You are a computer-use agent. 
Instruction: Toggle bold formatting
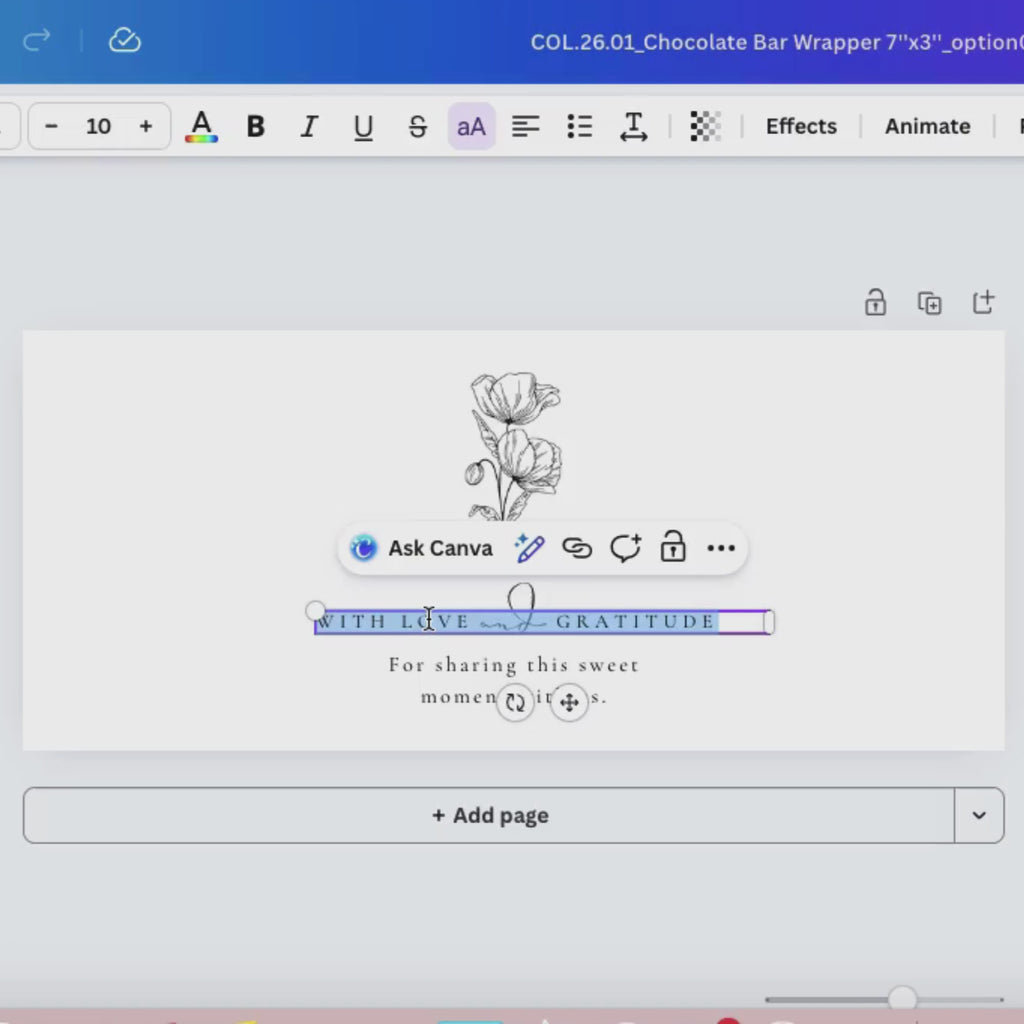pos(255,126)
